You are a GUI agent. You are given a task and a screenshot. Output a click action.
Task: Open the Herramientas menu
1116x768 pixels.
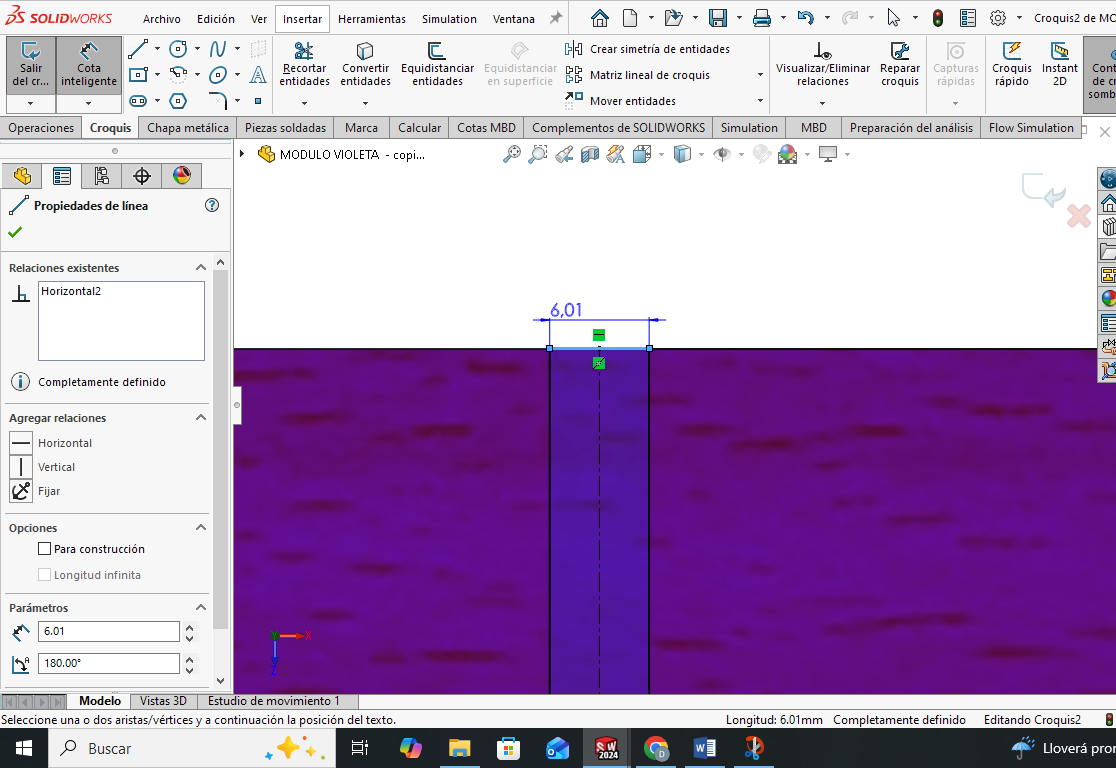(372, 19)
